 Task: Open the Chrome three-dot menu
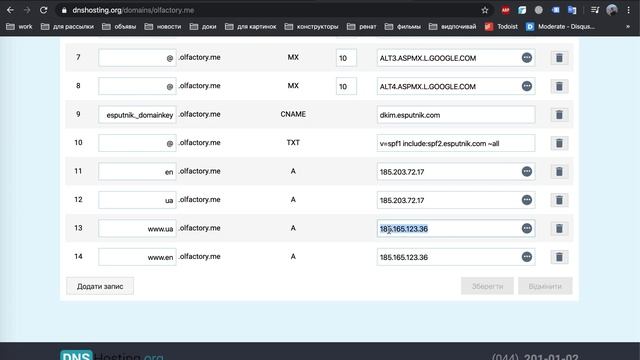click(629, 10)
